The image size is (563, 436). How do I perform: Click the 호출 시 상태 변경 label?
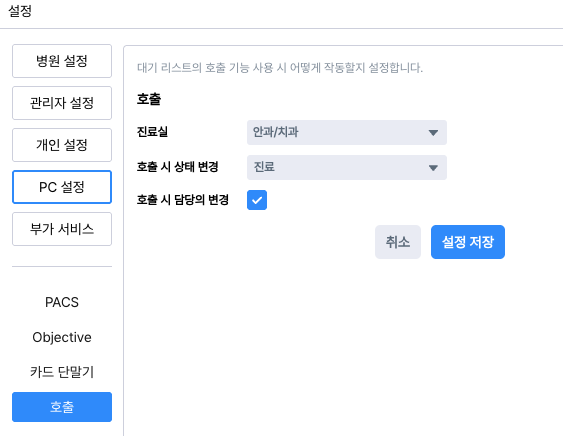pos(178,167)
